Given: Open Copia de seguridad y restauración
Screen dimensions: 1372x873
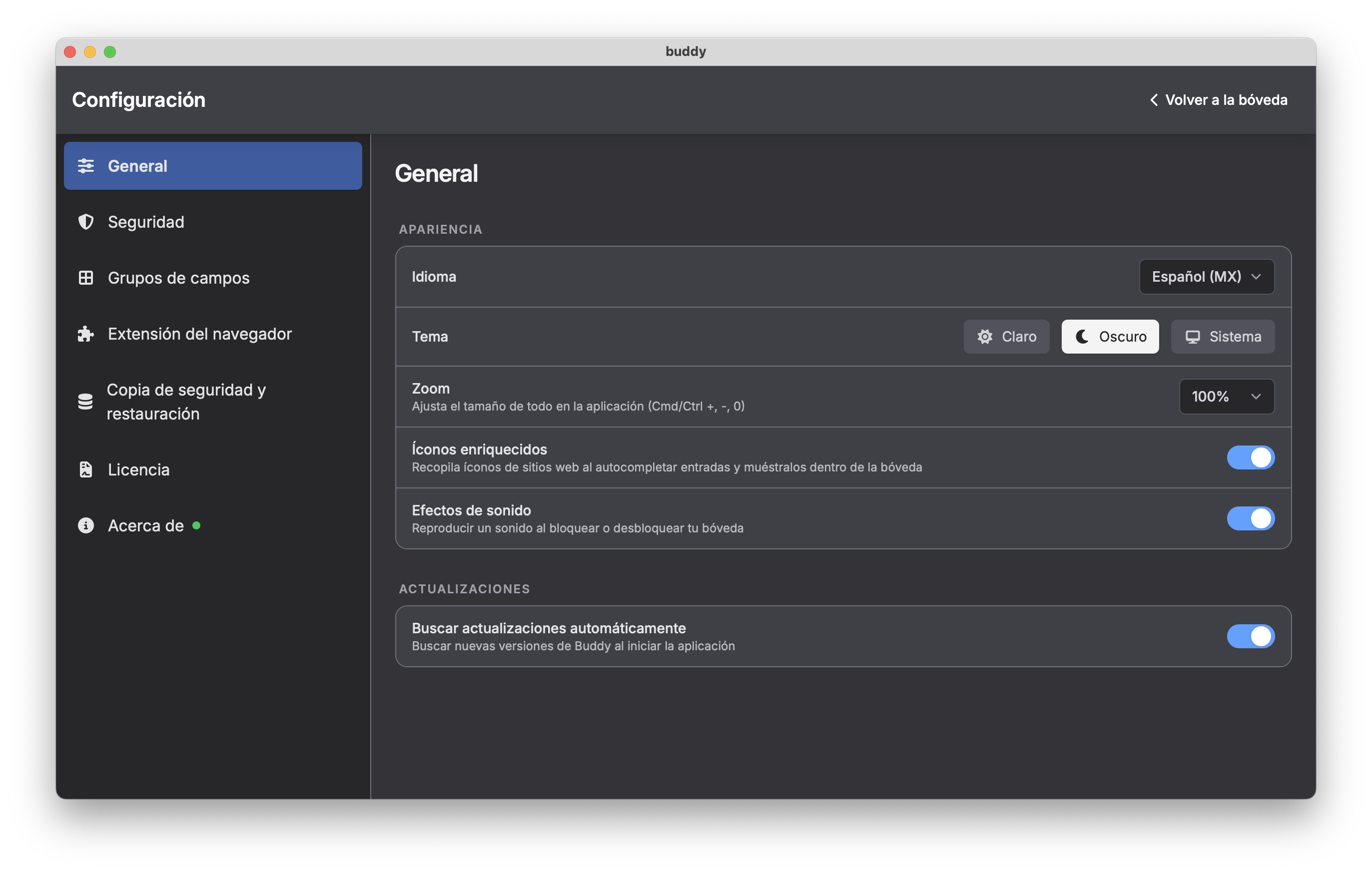Looking at the screenshot, I should click(x=212, y=402).
